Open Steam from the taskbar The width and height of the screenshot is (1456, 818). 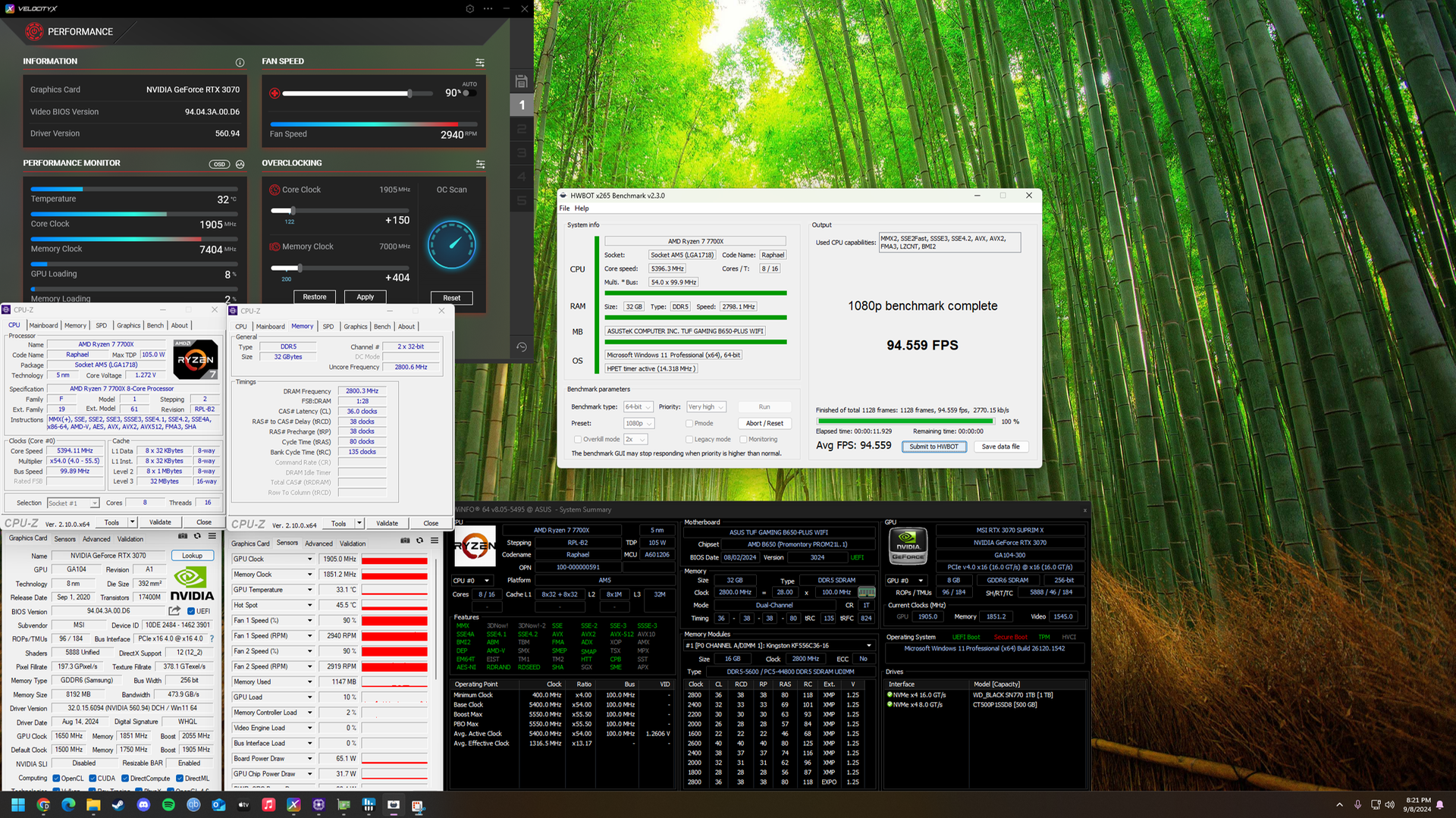(118, 805)
